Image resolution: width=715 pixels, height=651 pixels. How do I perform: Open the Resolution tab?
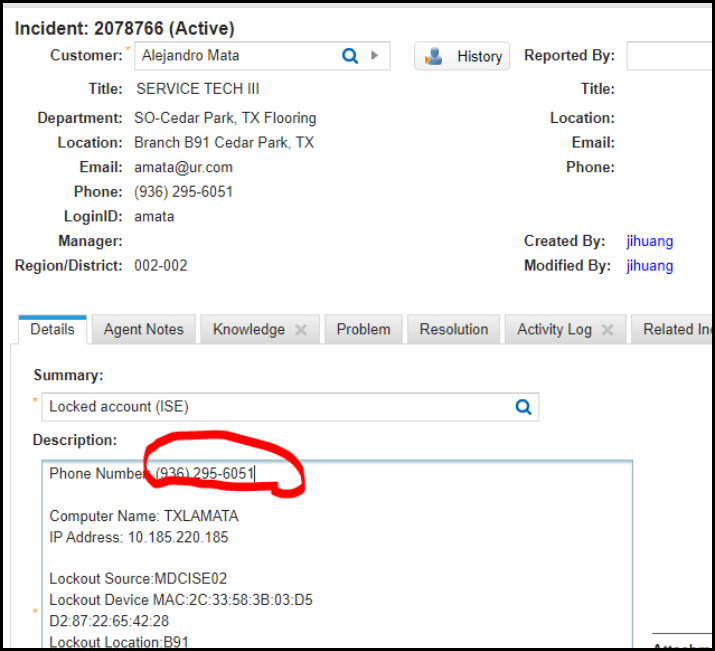click(454, 329)
